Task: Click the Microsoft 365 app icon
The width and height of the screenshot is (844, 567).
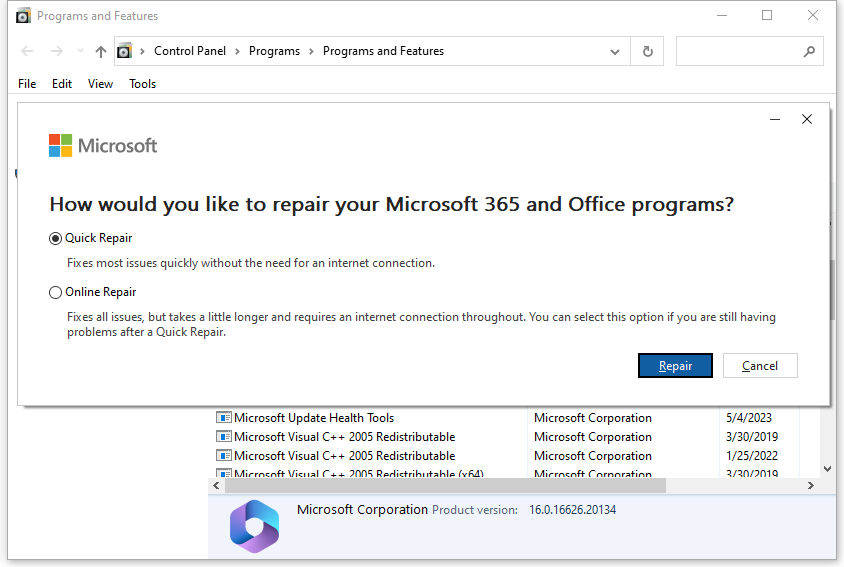Action: coord(254,524)
